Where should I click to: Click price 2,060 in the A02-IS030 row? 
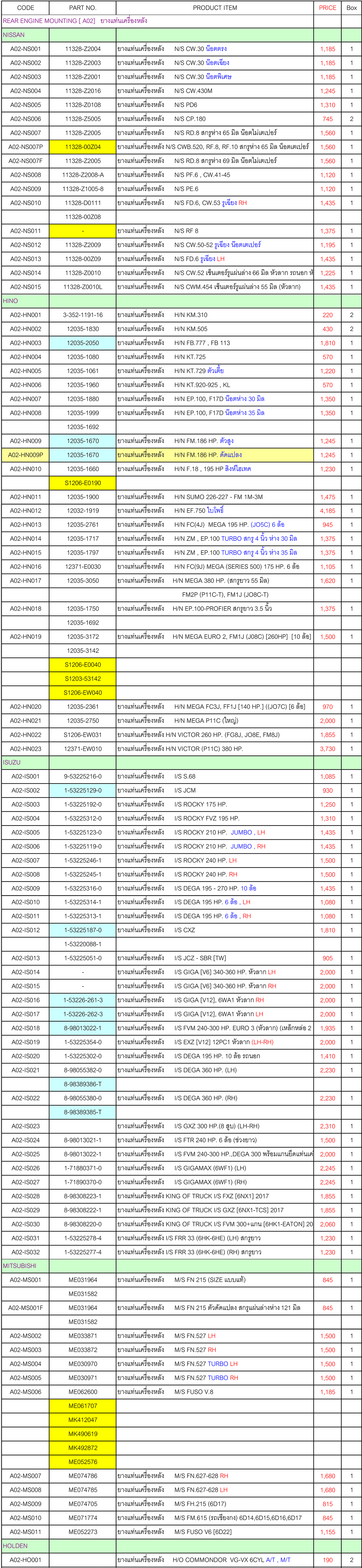327,1224
